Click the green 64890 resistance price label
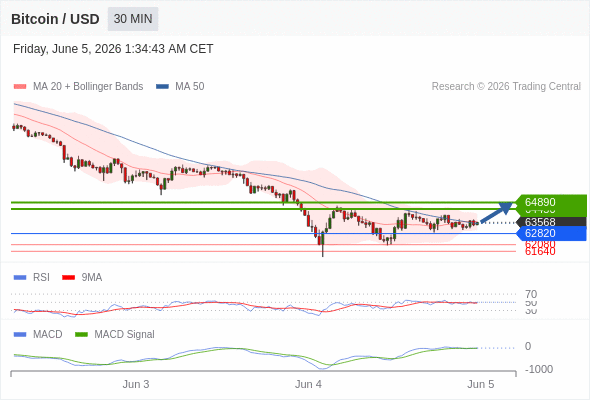The width and height of the screenshot is (590, 400). (552, 202)
